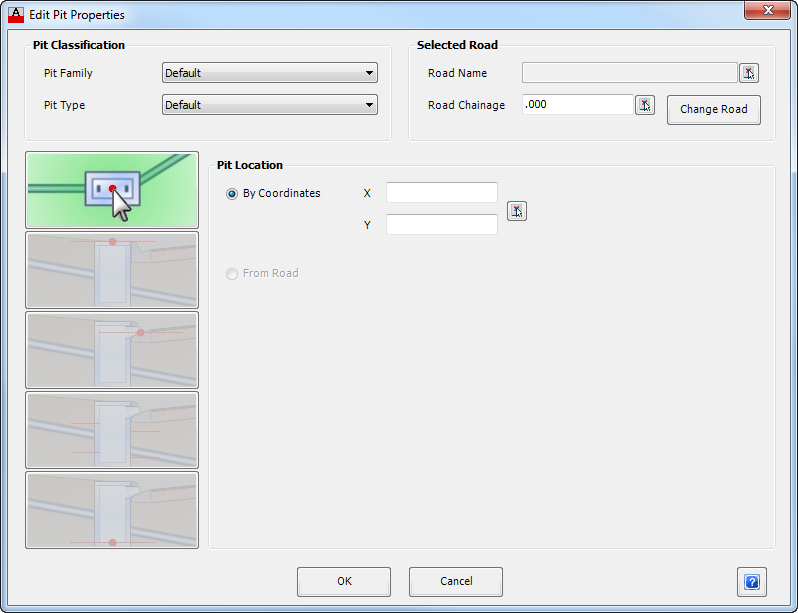Image resolution: width=798 pixels, height=613 pixels.
Task: Click the Cancel button
Action: point(456,581)
